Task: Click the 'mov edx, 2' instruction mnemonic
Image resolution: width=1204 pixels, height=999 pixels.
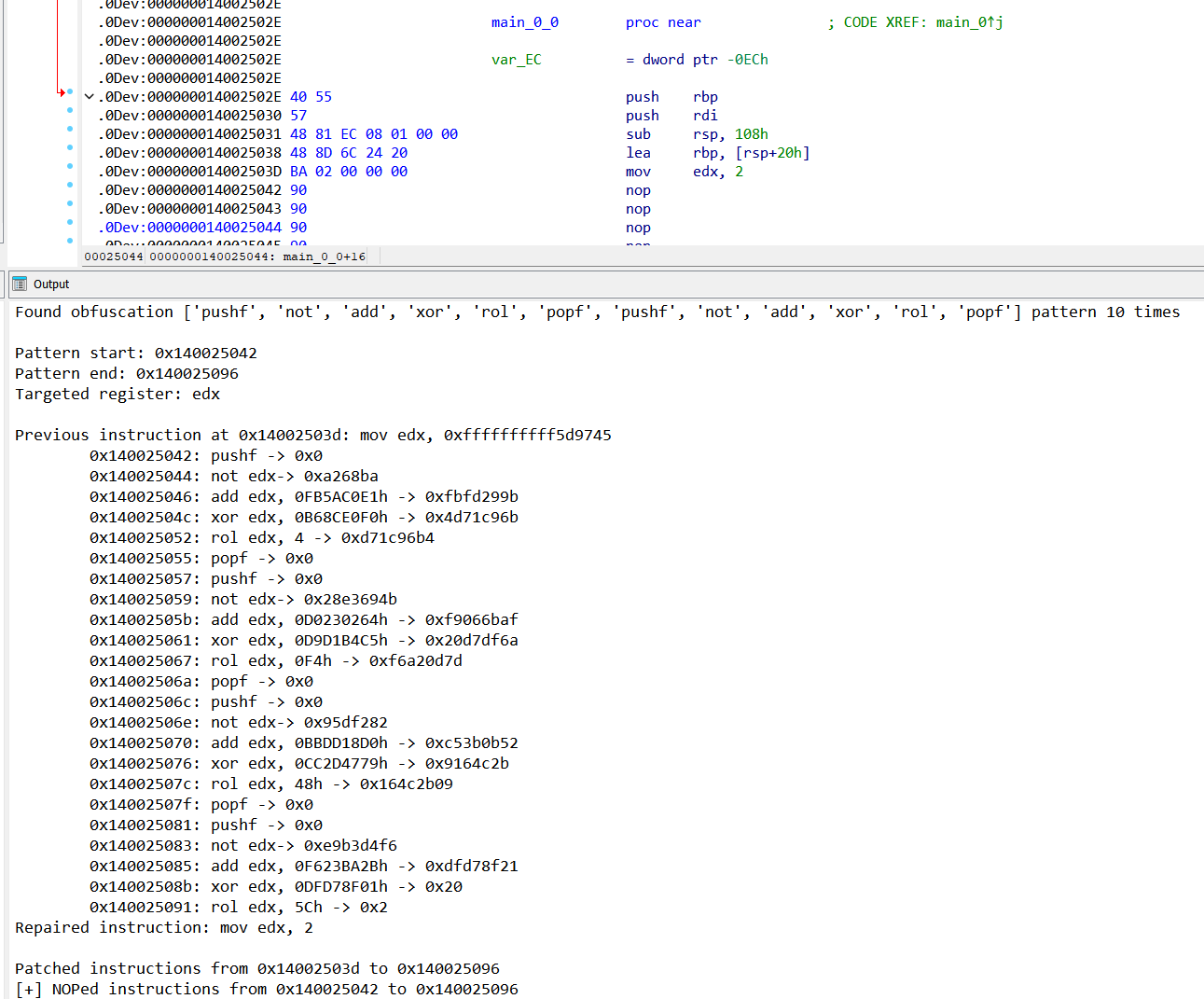Action: 638,172
